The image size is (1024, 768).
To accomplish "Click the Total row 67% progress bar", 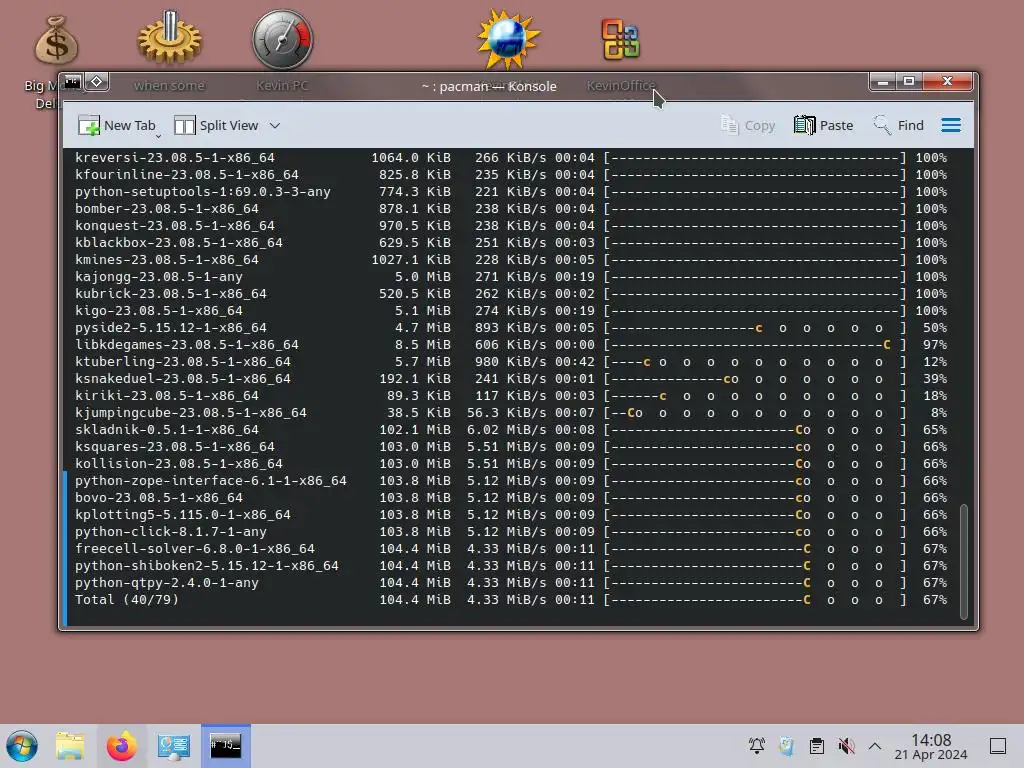I will (755, 599).
